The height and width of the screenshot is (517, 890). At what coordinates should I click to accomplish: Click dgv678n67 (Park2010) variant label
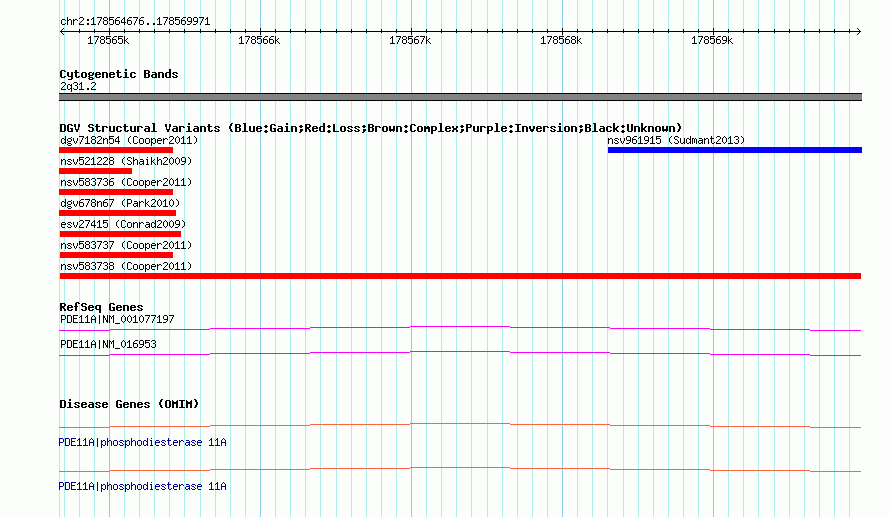pos(120,203)
